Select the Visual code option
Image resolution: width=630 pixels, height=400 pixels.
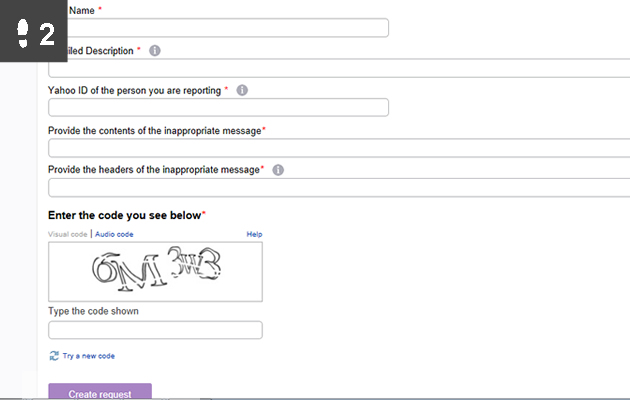(68, 234)
